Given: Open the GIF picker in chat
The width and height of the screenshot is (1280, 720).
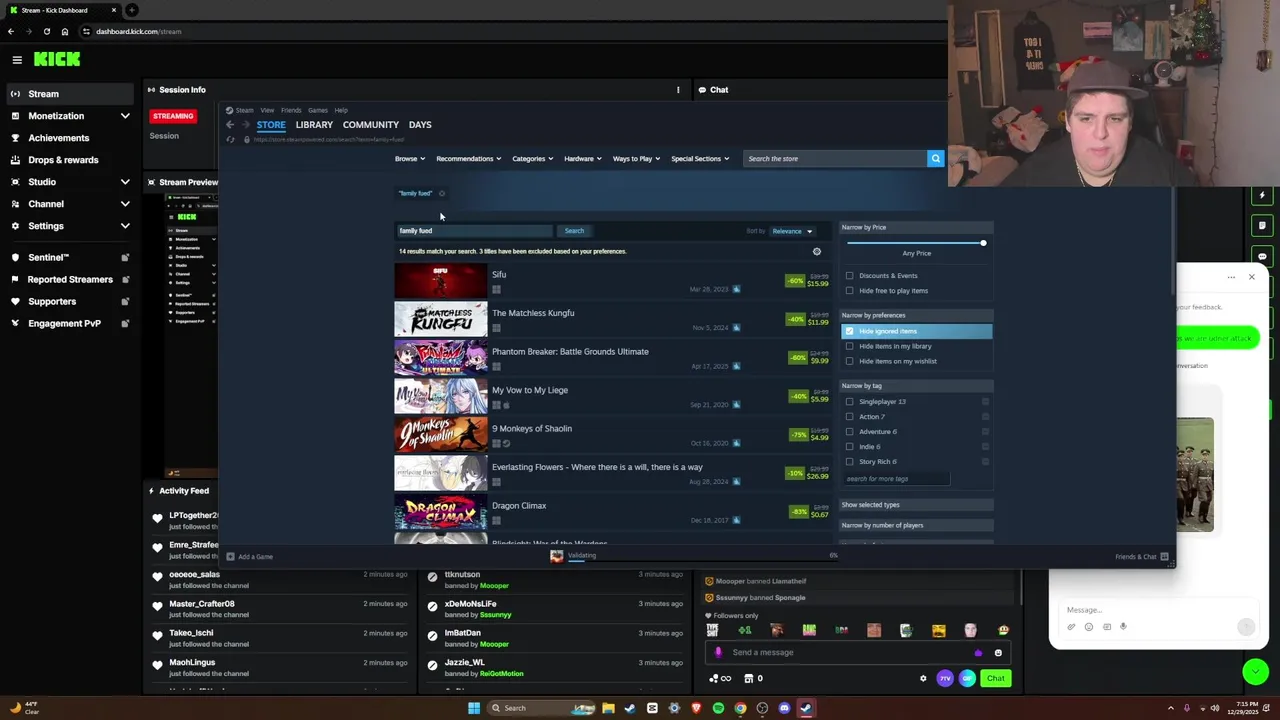Looking at the screenshot, I should [967, 678].
